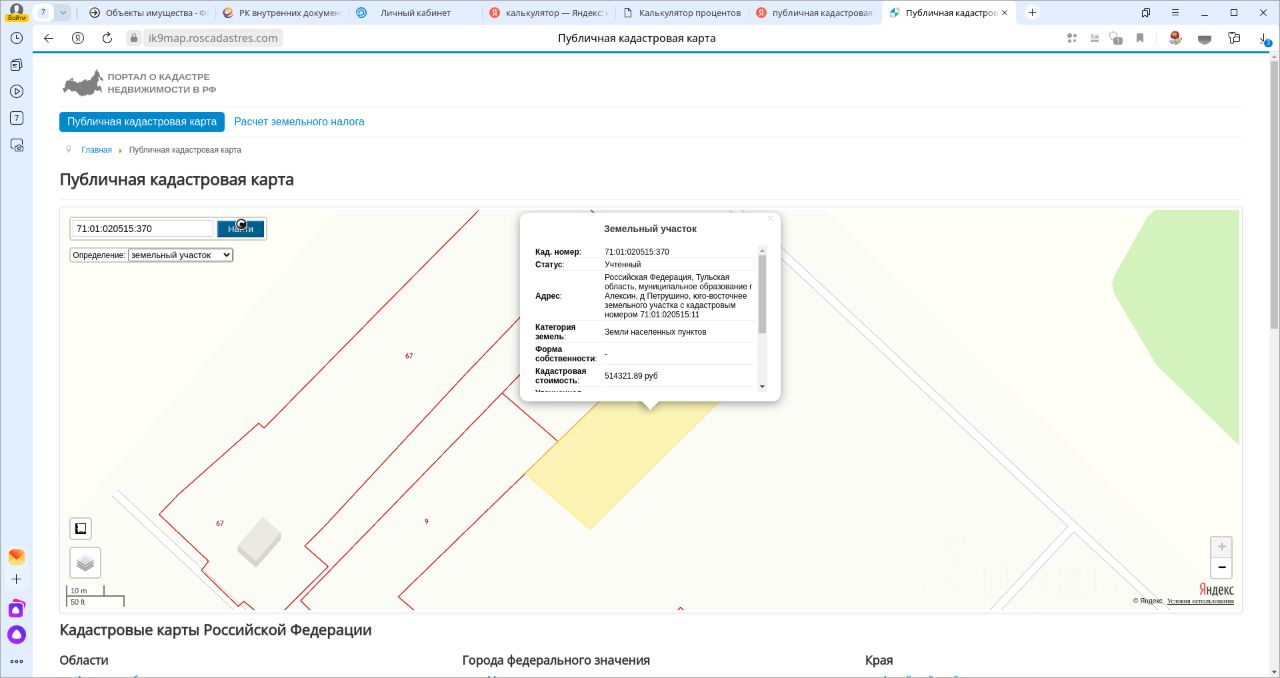Click the Войти profile avatar
The height and width of the screenshot is (678, 1280).
pyautogui.click(x=16, y=12)
